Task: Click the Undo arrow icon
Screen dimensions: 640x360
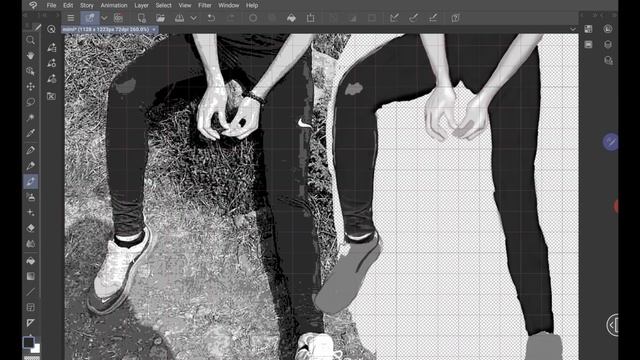Action: point(211,18)
